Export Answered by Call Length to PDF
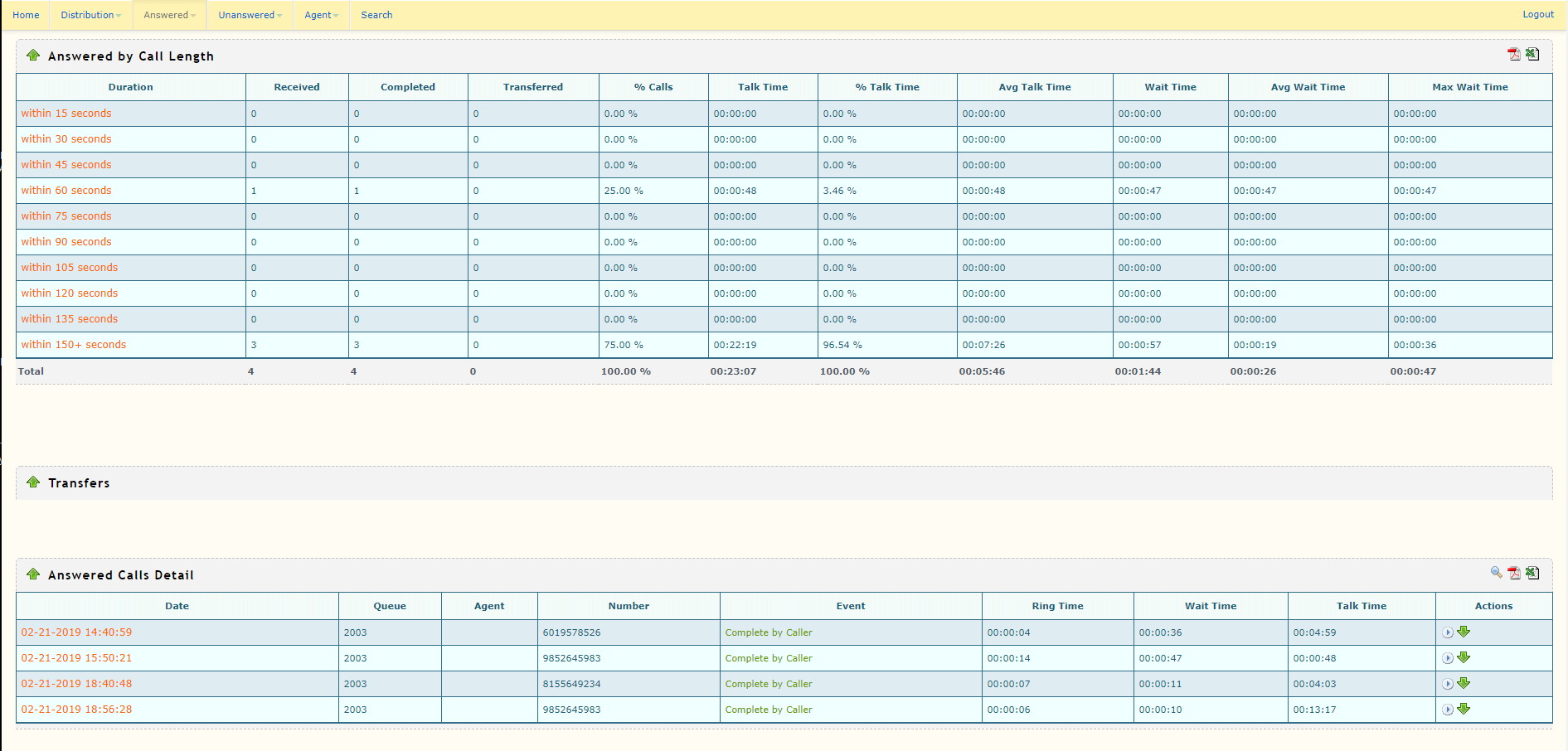Viewport: 1568px width, 751px height. pyautogui.click(x=1514, y=55)
